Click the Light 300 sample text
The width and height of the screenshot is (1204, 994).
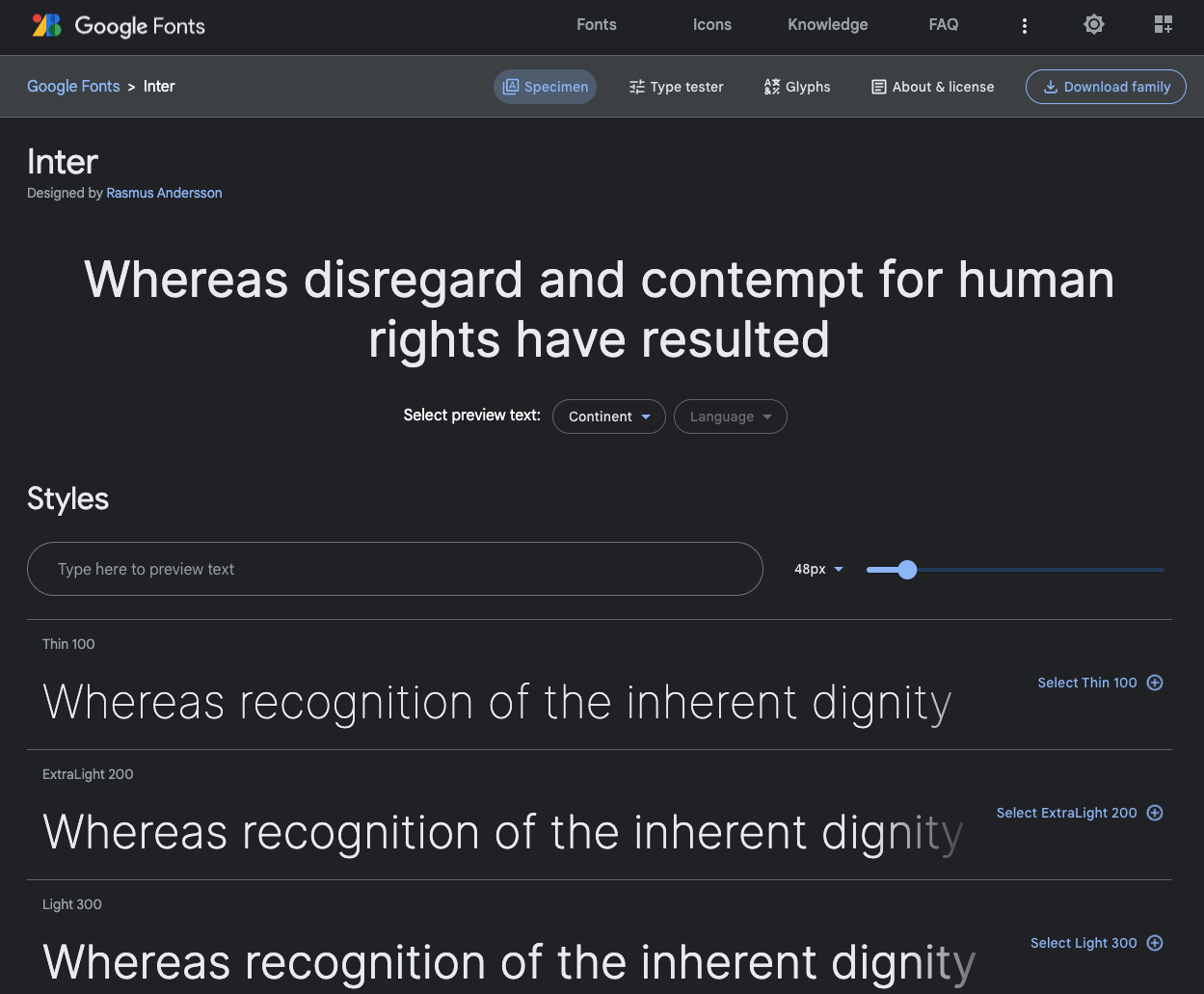click(x=509, y=963)
